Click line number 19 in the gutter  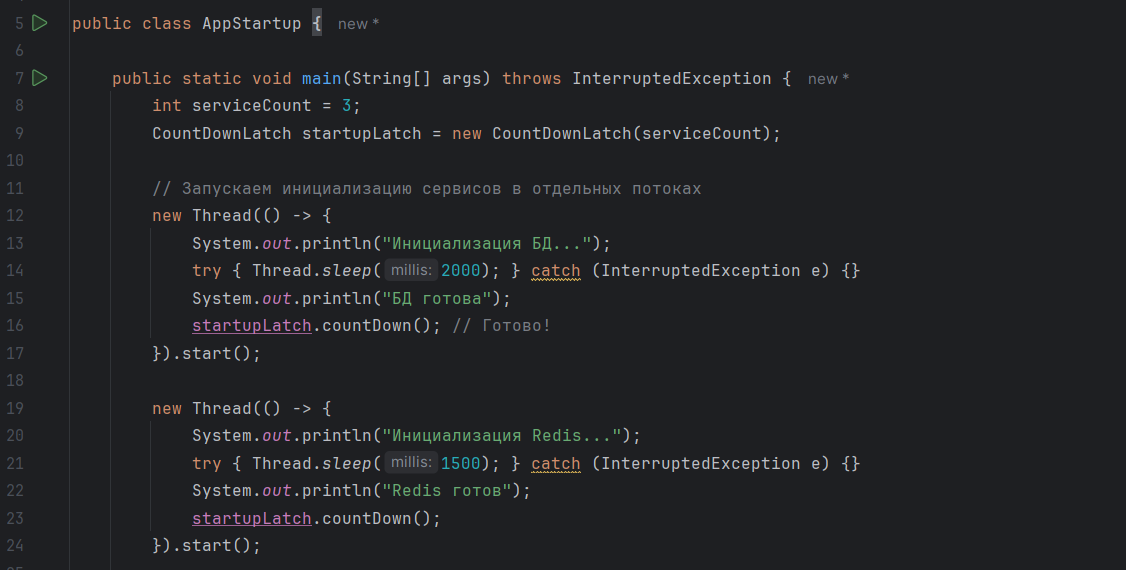[15, 408]
